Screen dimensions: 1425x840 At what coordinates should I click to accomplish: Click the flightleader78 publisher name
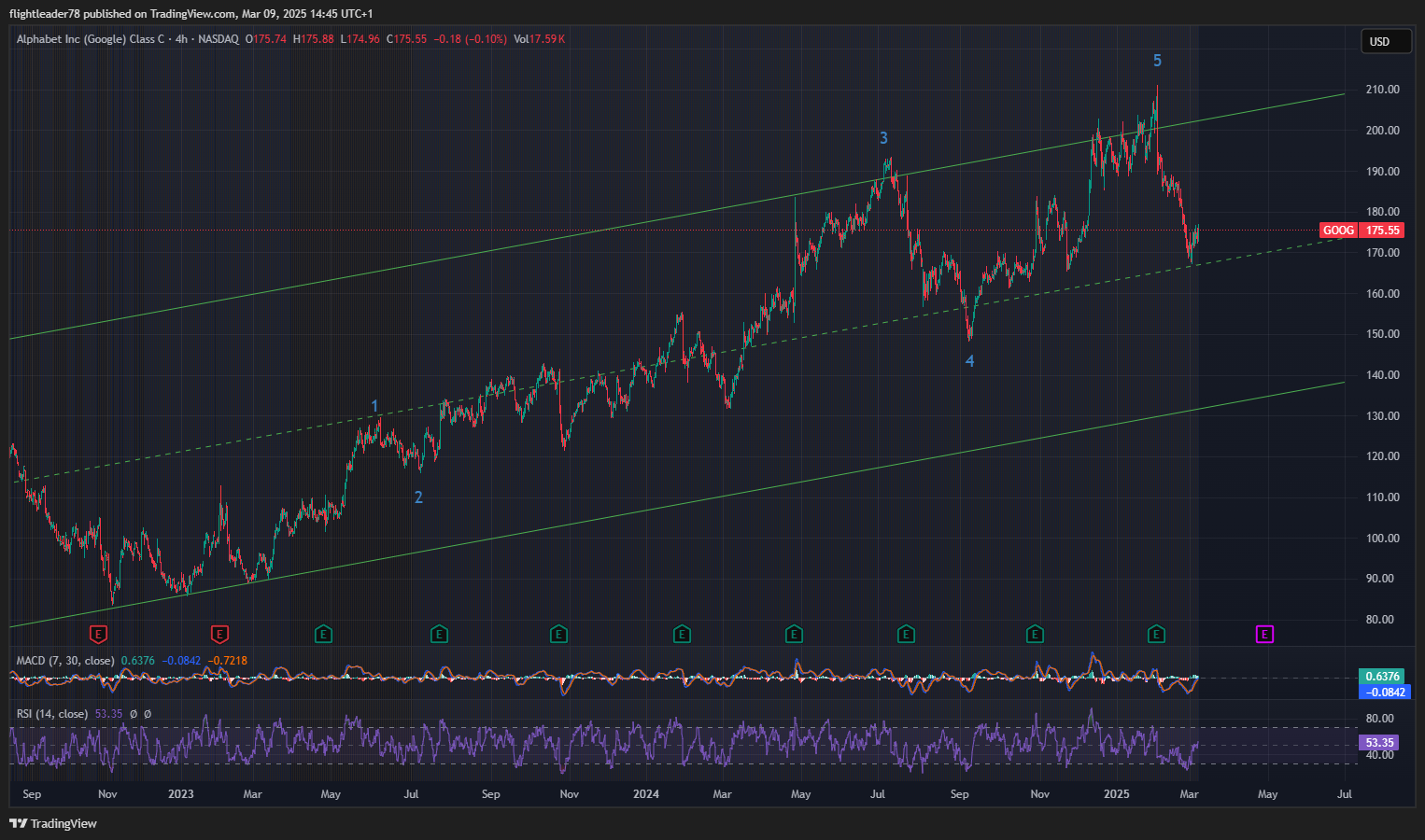44,14
